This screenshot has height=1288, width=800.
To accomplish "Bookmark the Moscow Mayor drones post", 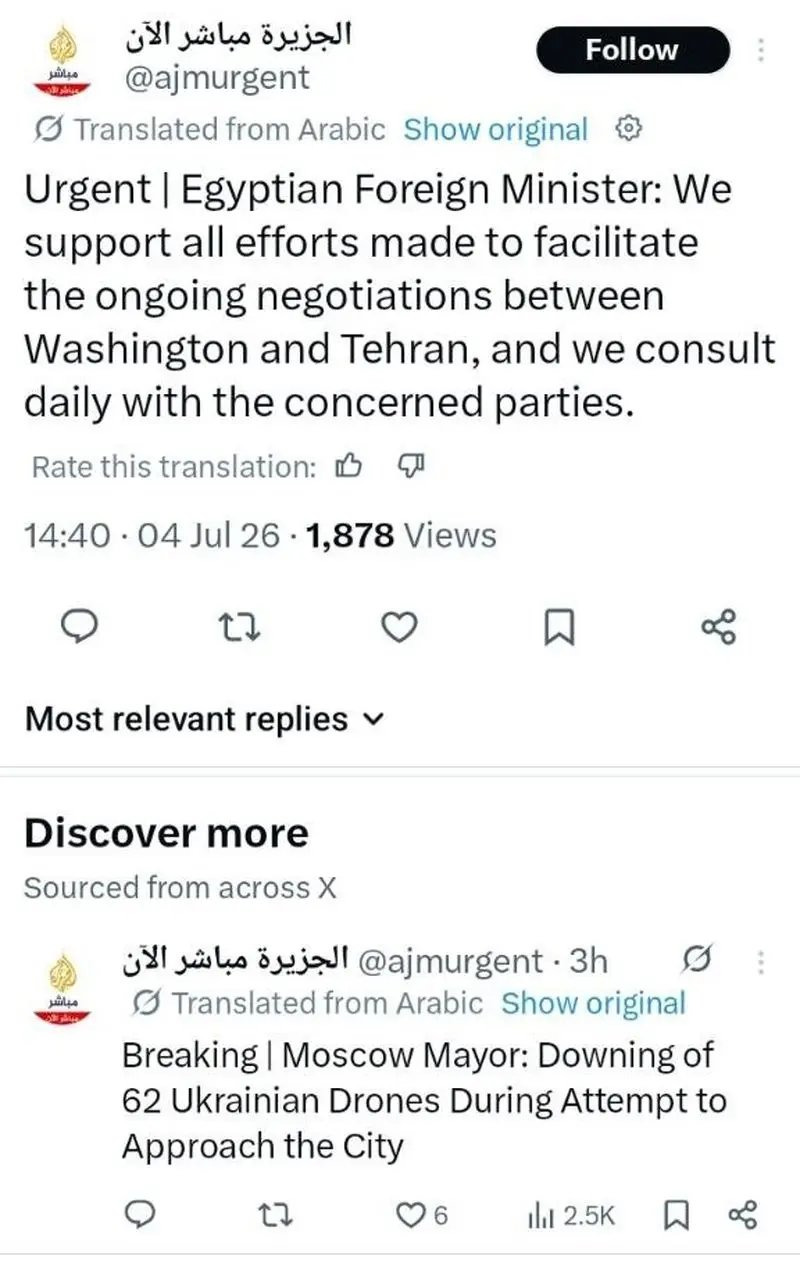I will click(x=677, y=1215).
